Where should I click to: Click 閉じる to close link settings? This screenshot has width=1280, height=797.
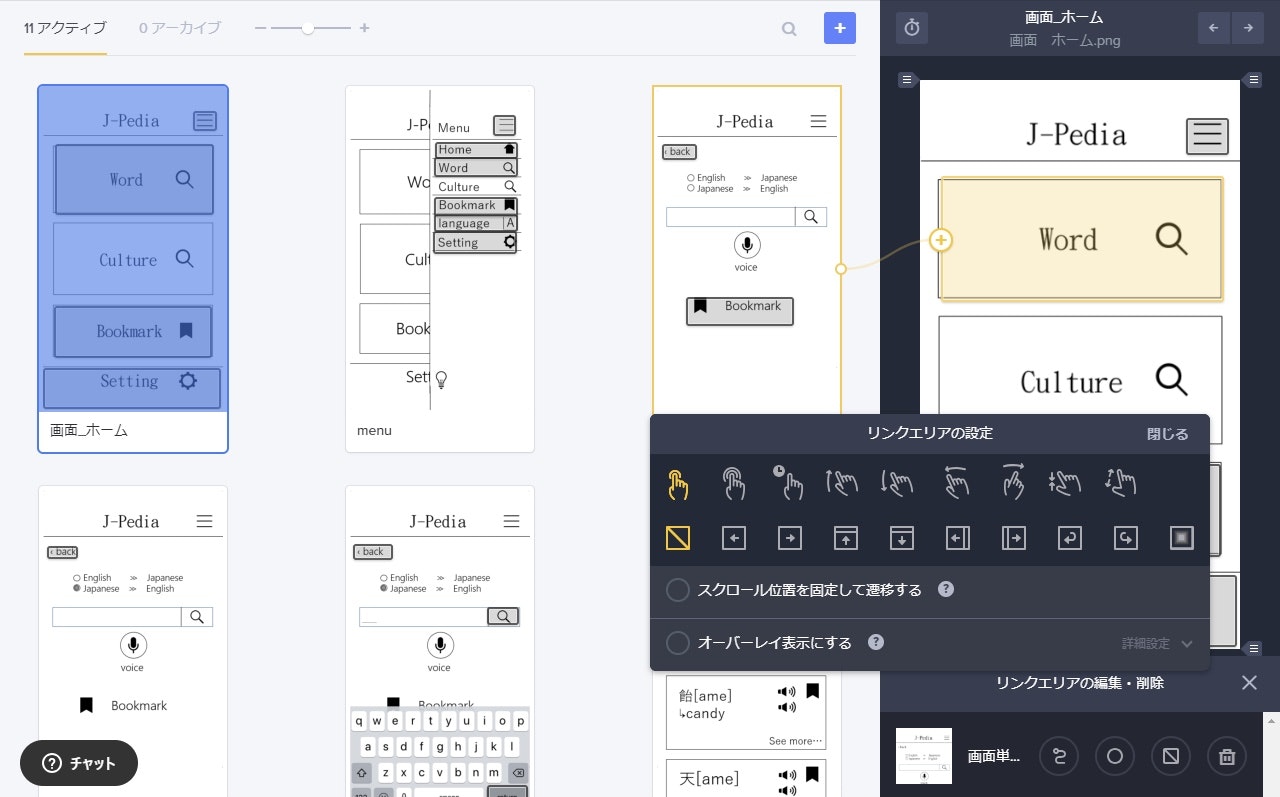(x=1168, y=434)
